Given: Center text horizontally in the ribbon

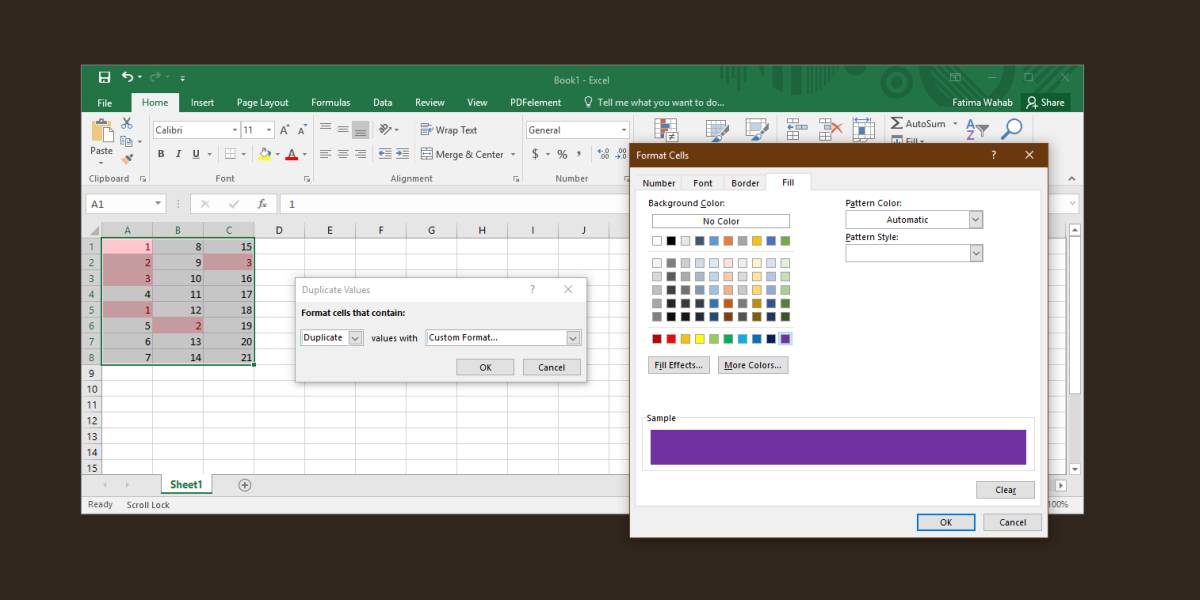Looking at the screenshot, I should click(343, 154).
